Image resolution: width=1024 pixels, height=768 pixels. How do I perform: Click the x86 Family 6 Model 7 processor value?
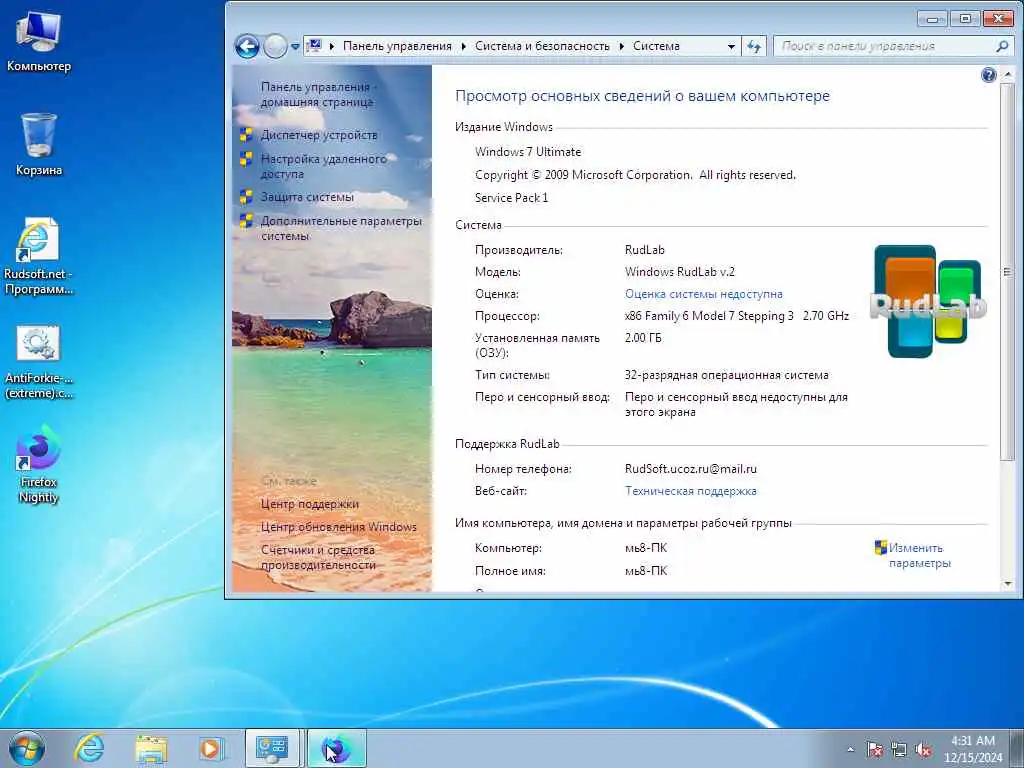[737, 316]
